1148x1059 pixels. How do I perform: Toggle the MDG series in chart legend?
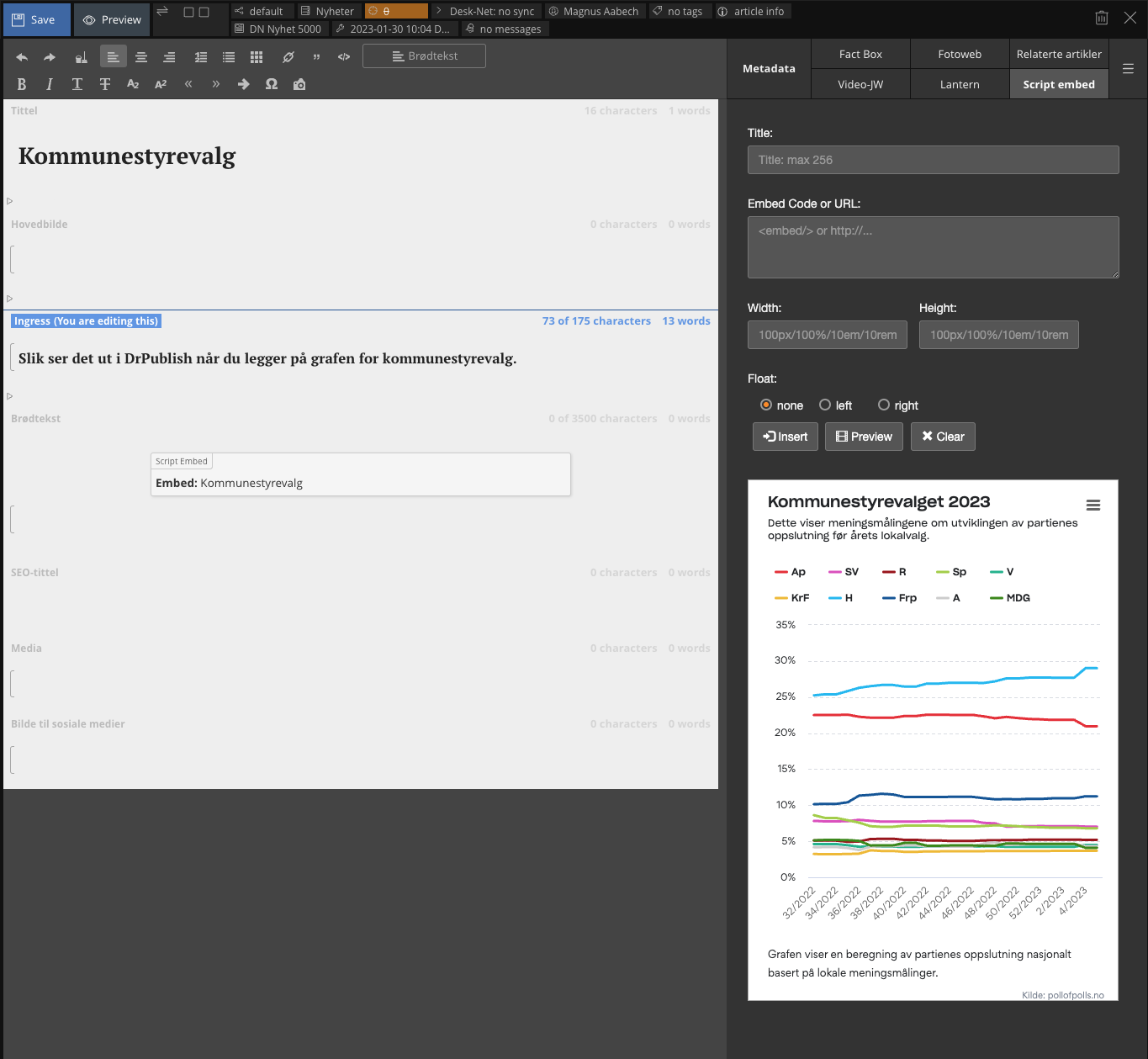[1010, 598]
